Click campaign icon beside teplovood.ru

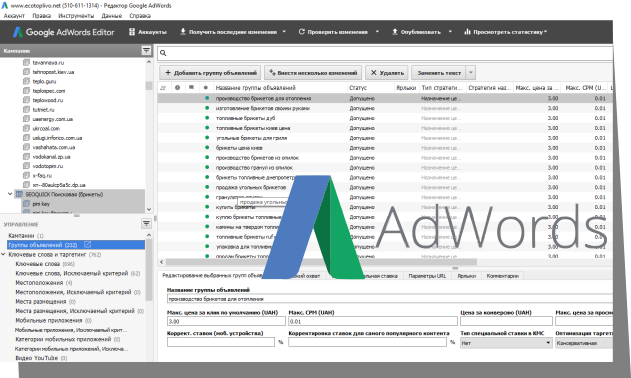pos(26,100)
